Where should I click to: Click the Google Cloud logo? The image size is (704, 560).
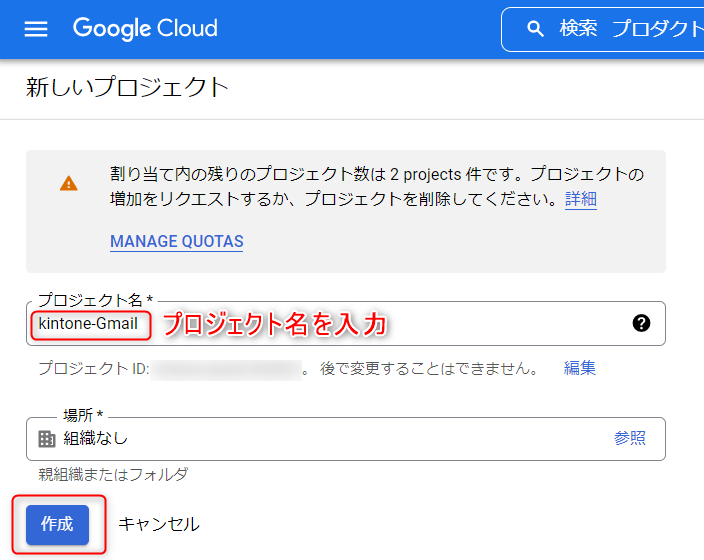pyautogui.click(x=145, y=29)
